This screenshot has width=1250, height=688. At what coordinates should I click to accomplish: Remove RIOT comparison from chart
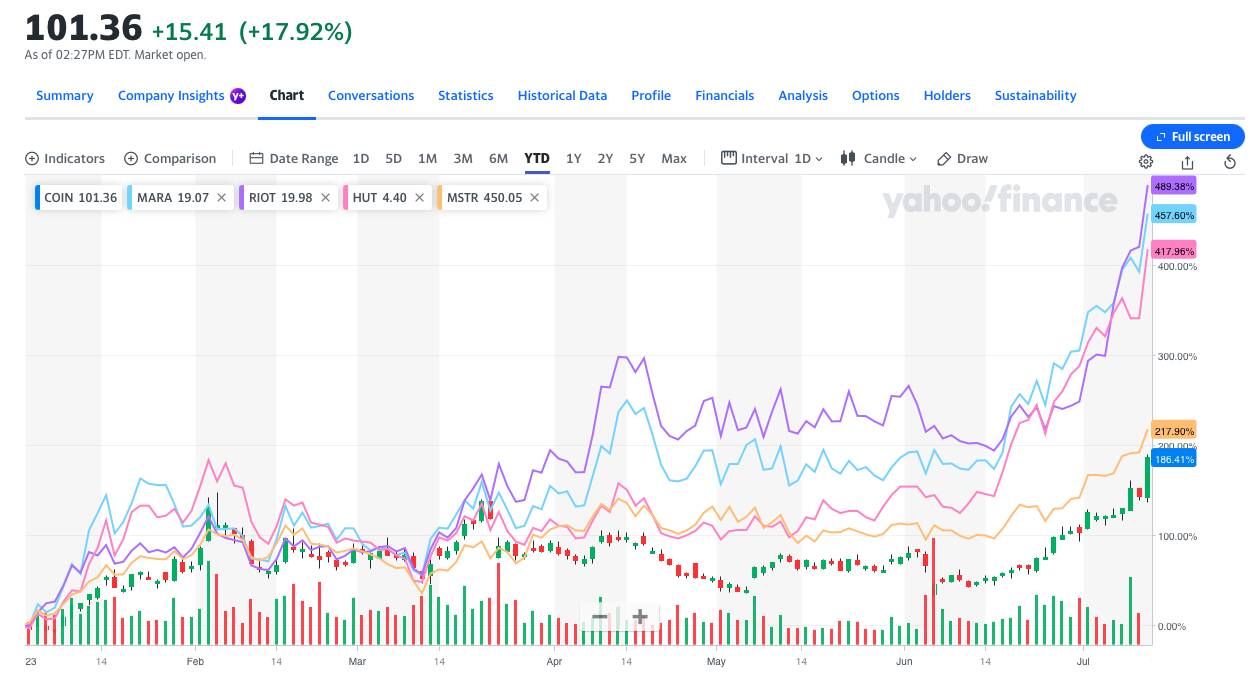tap(325, 198)
